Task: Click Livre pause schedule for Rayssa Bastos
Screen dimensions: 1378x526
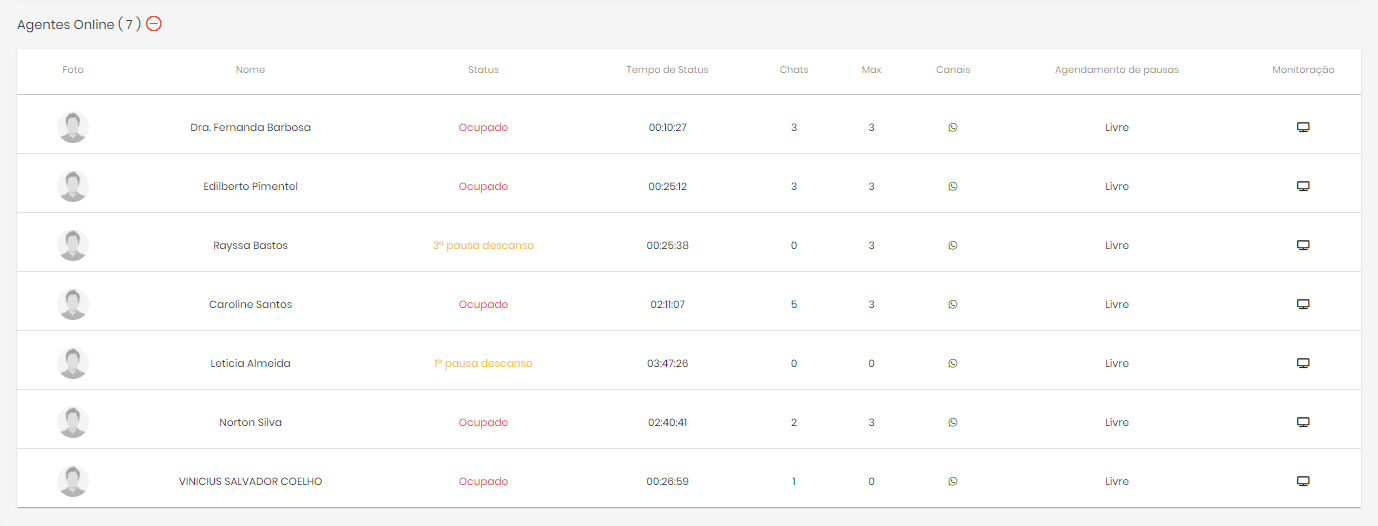Action: [1117, 245]
